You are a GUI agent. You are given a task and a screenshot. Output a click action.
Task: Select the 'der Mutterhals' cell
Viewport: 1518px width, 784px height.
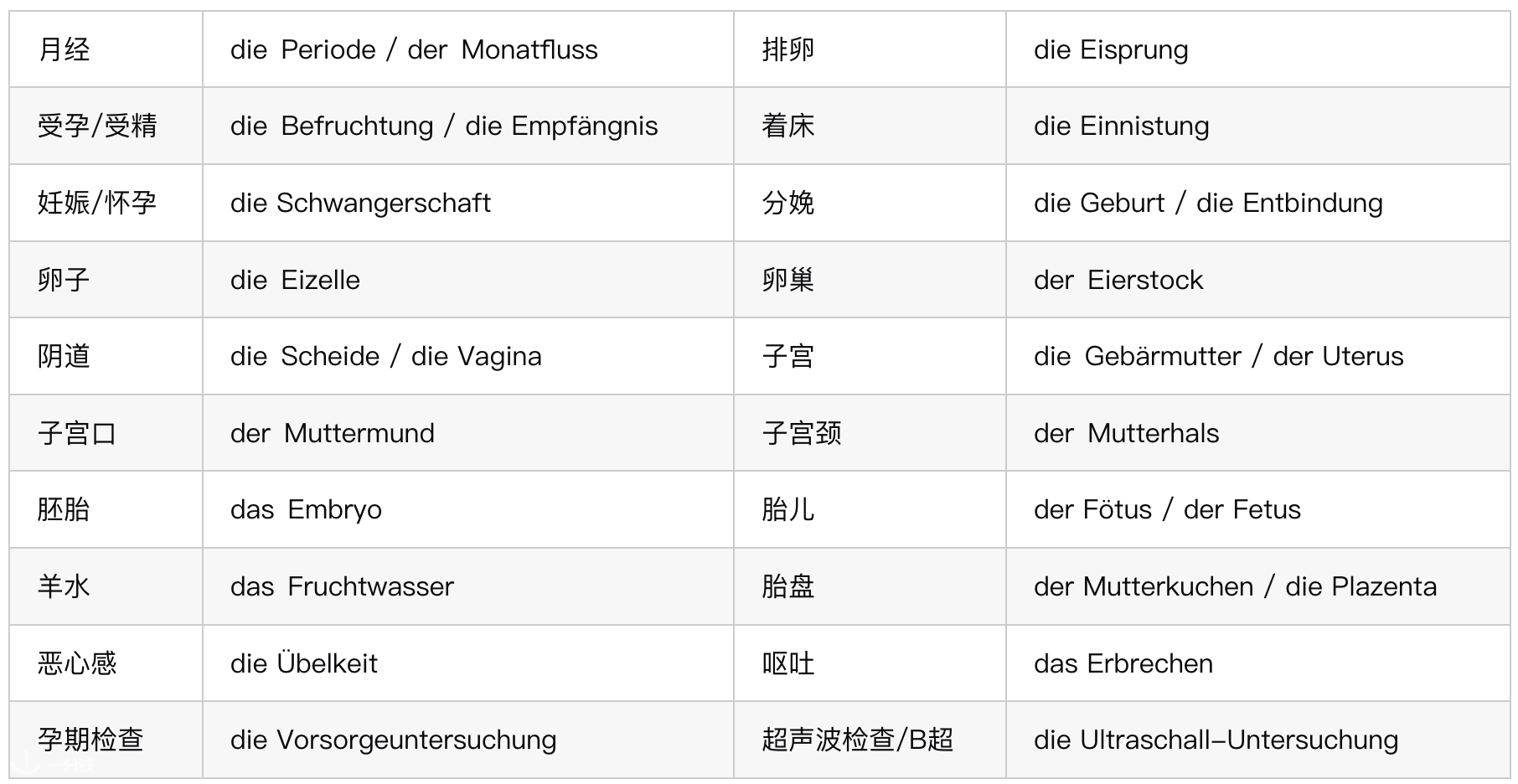coord(1257,433)
